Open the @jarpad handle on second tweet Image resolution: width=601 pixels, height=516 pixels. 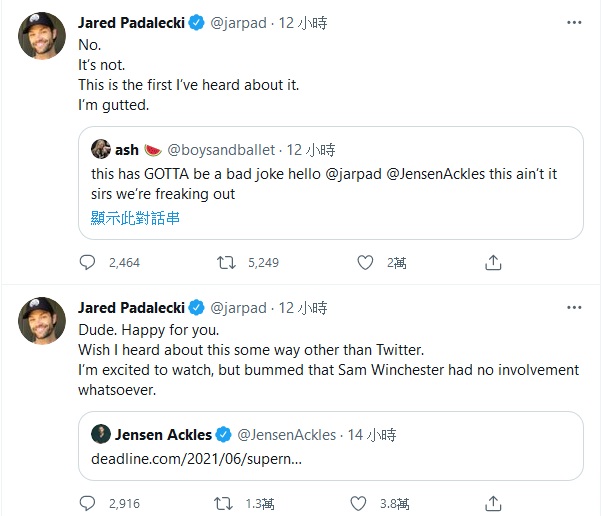coord(238,307)
